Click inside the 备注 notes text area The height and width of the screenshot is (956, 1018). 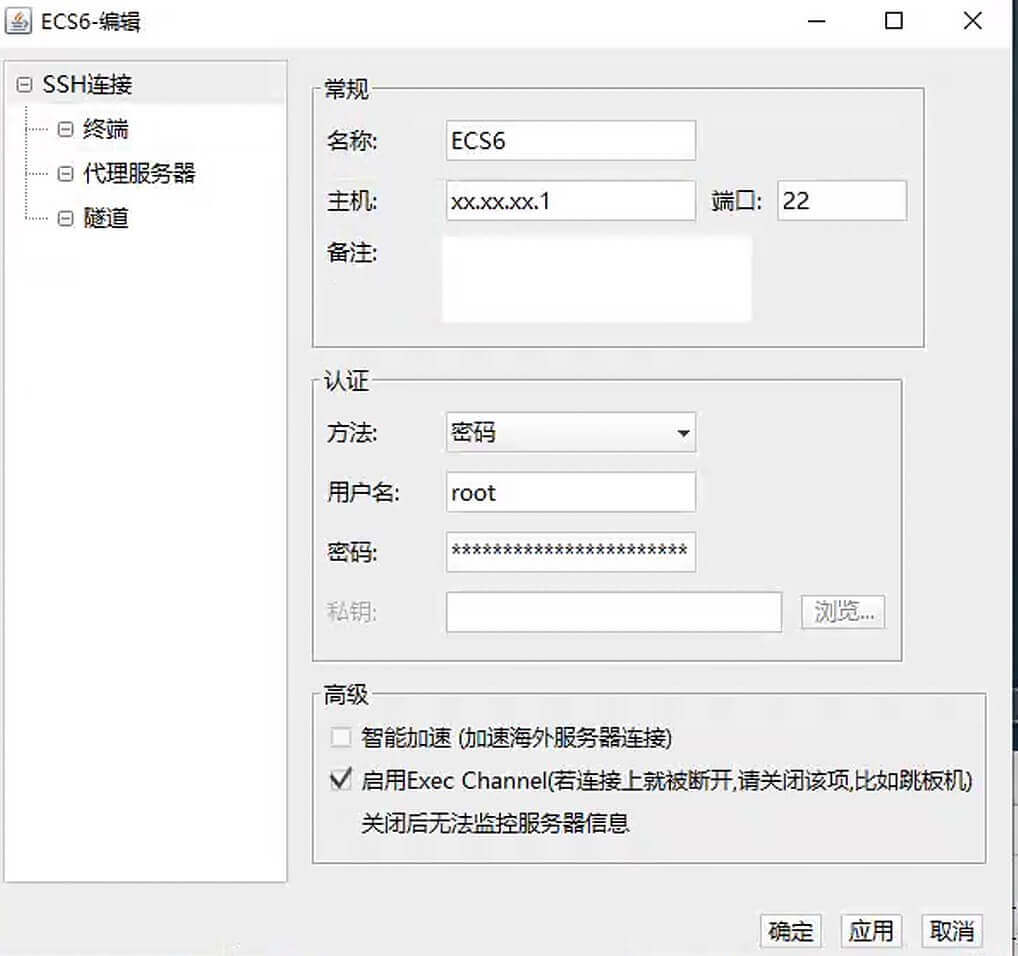[596, 279]
